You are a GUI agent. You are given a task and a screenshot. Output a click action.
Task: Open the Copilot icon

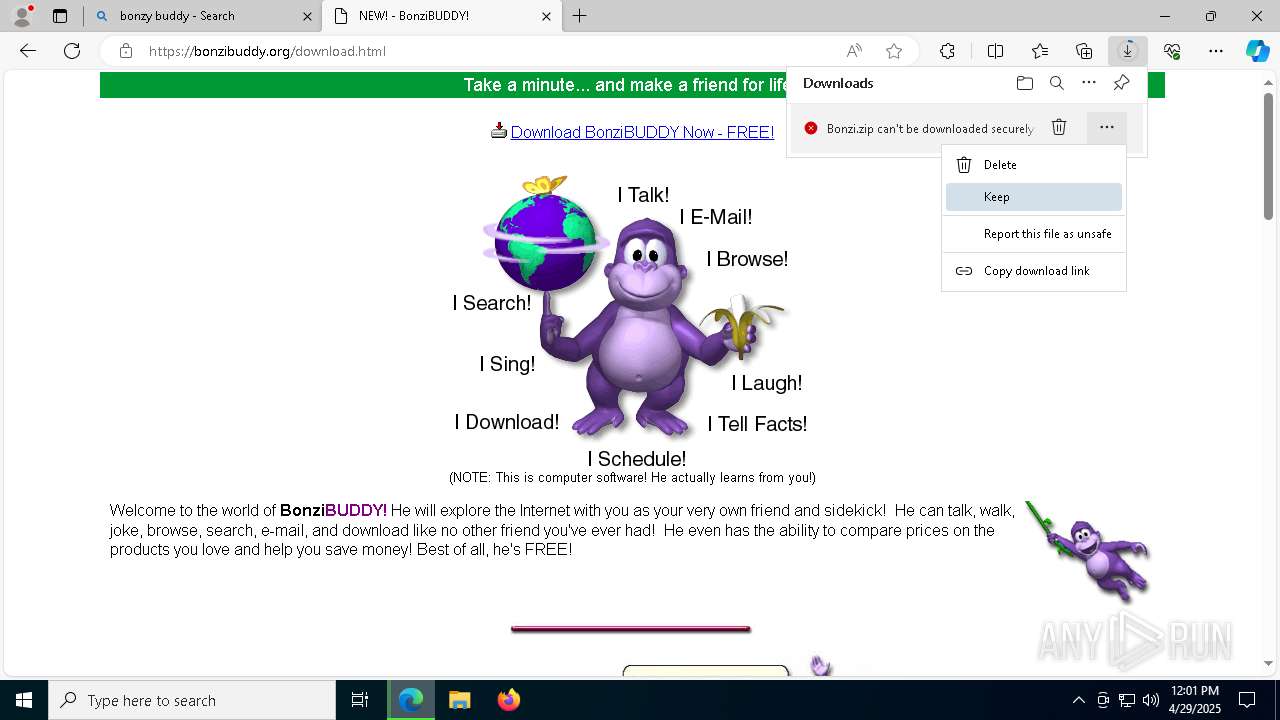coord(1257,51)
